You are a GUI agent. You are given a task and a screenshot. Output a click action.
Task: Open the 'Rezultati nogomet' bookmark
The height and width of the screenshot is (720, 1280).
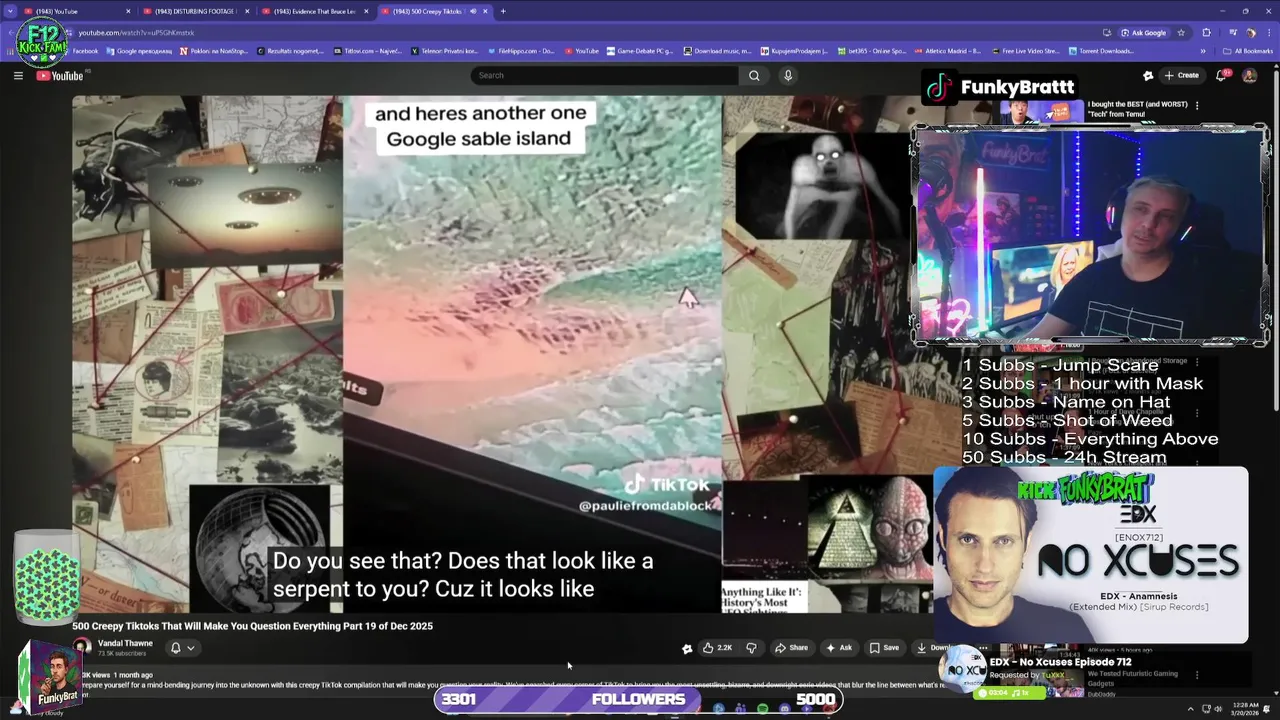(290, 51)
